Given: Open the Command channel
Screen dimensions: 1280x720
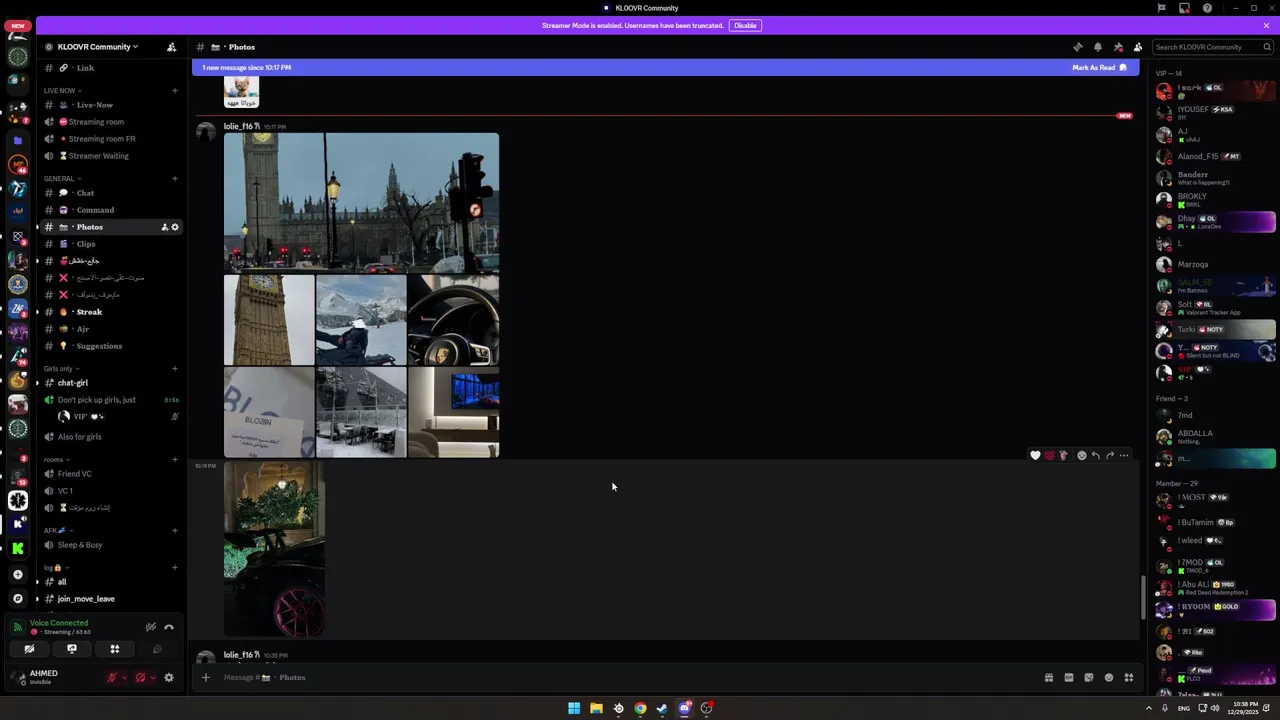Looking at the screenshot, I should pyautogui.click(x=112, y=210).
